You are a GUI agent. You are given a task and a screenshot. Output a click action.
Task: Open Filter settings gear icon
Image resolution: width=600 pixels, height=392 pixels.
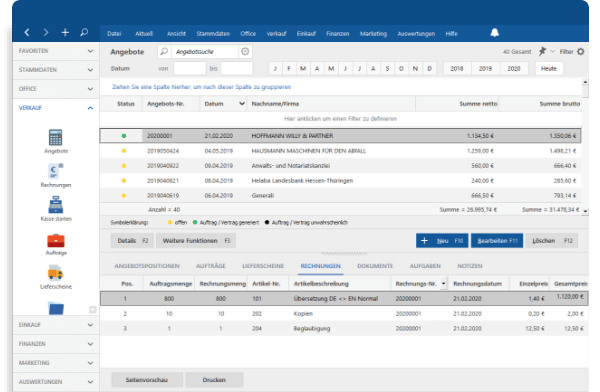pyautogui.click(x=581, y=51)
